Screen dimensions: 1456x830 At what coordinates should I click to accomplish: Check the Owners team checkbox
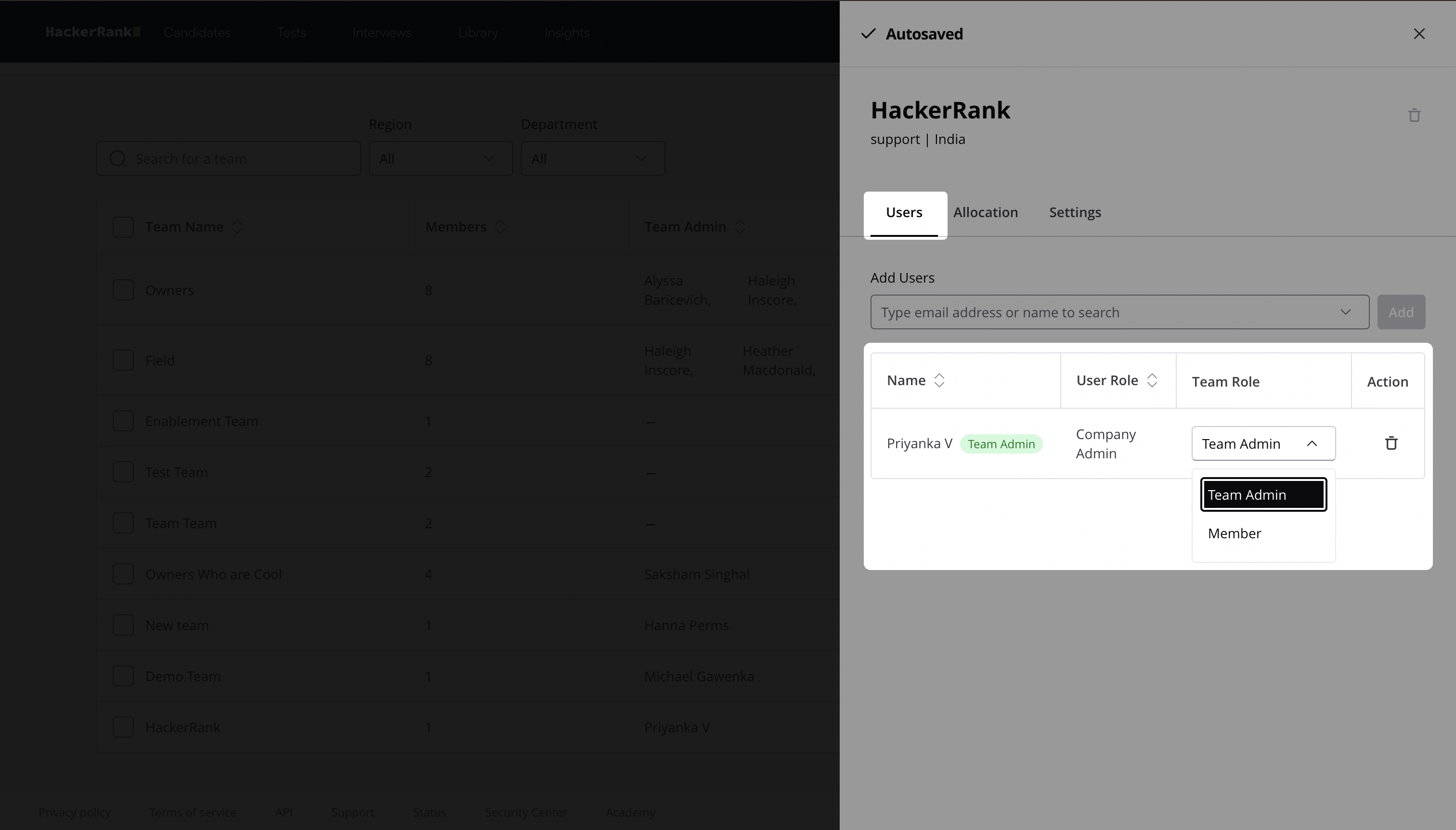[x=123, y=290]
